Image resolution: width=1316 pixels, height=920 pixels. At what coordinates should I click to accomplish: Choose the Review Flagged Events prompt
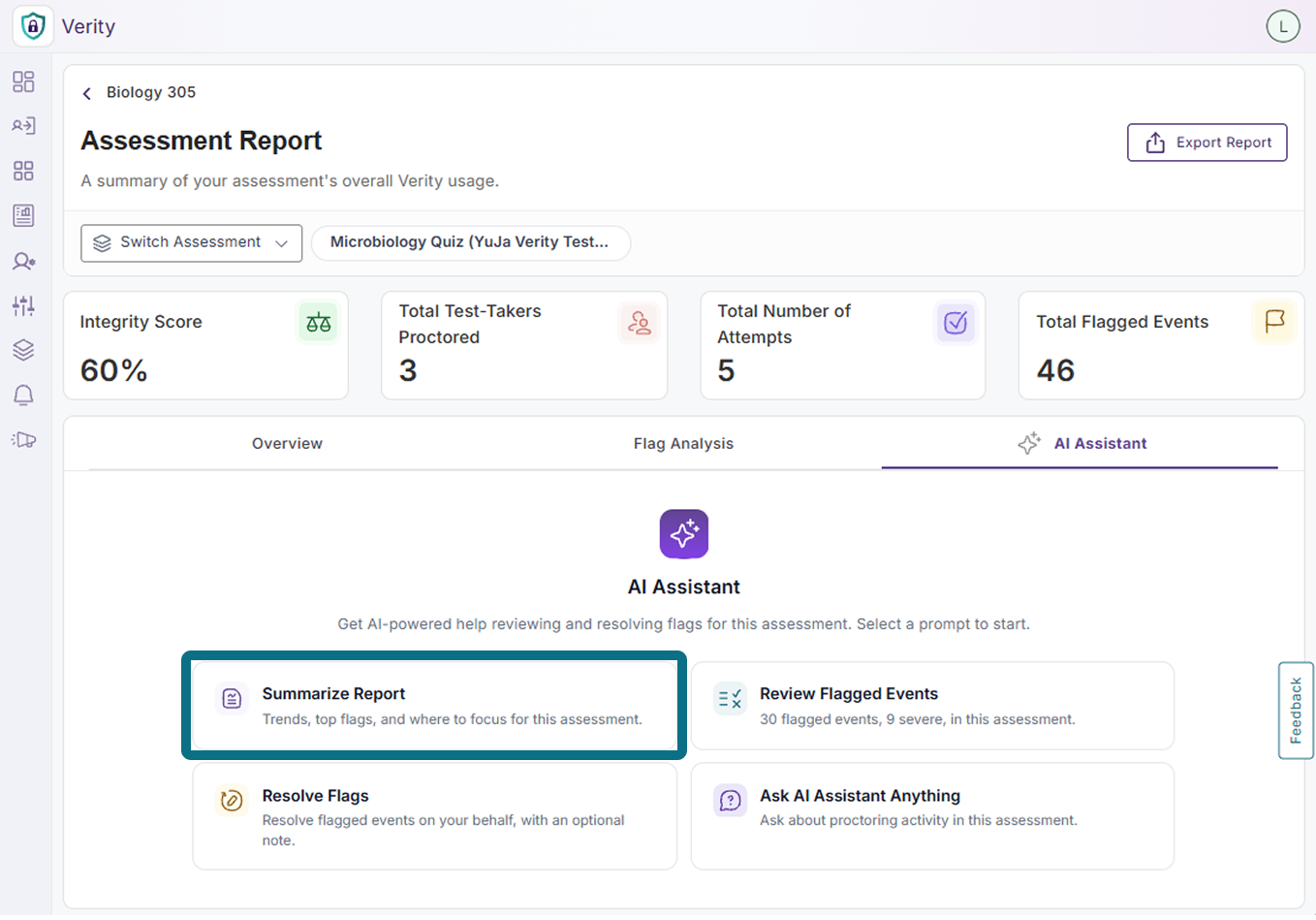click(932, 706)
